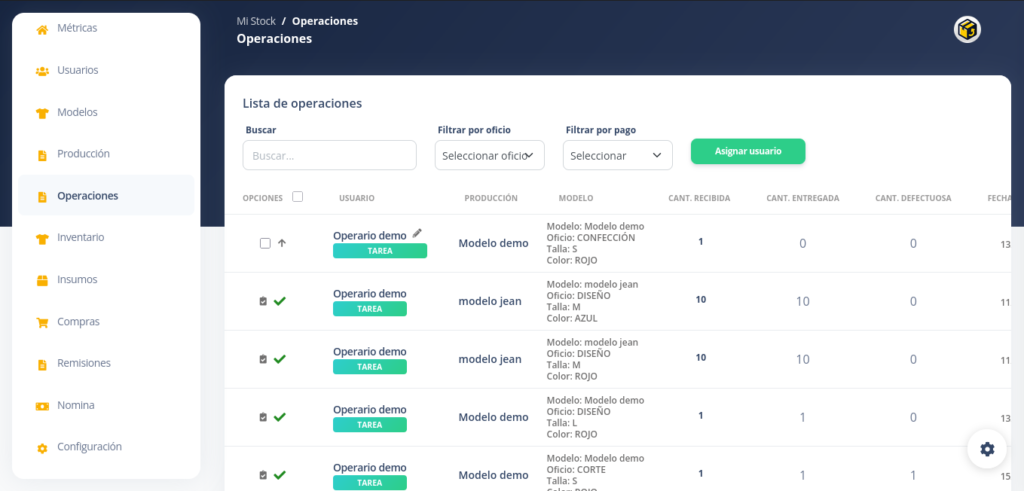Check the first row's selection checkbox
Viewport: 1024px width, 491px height.
(265, 243)
